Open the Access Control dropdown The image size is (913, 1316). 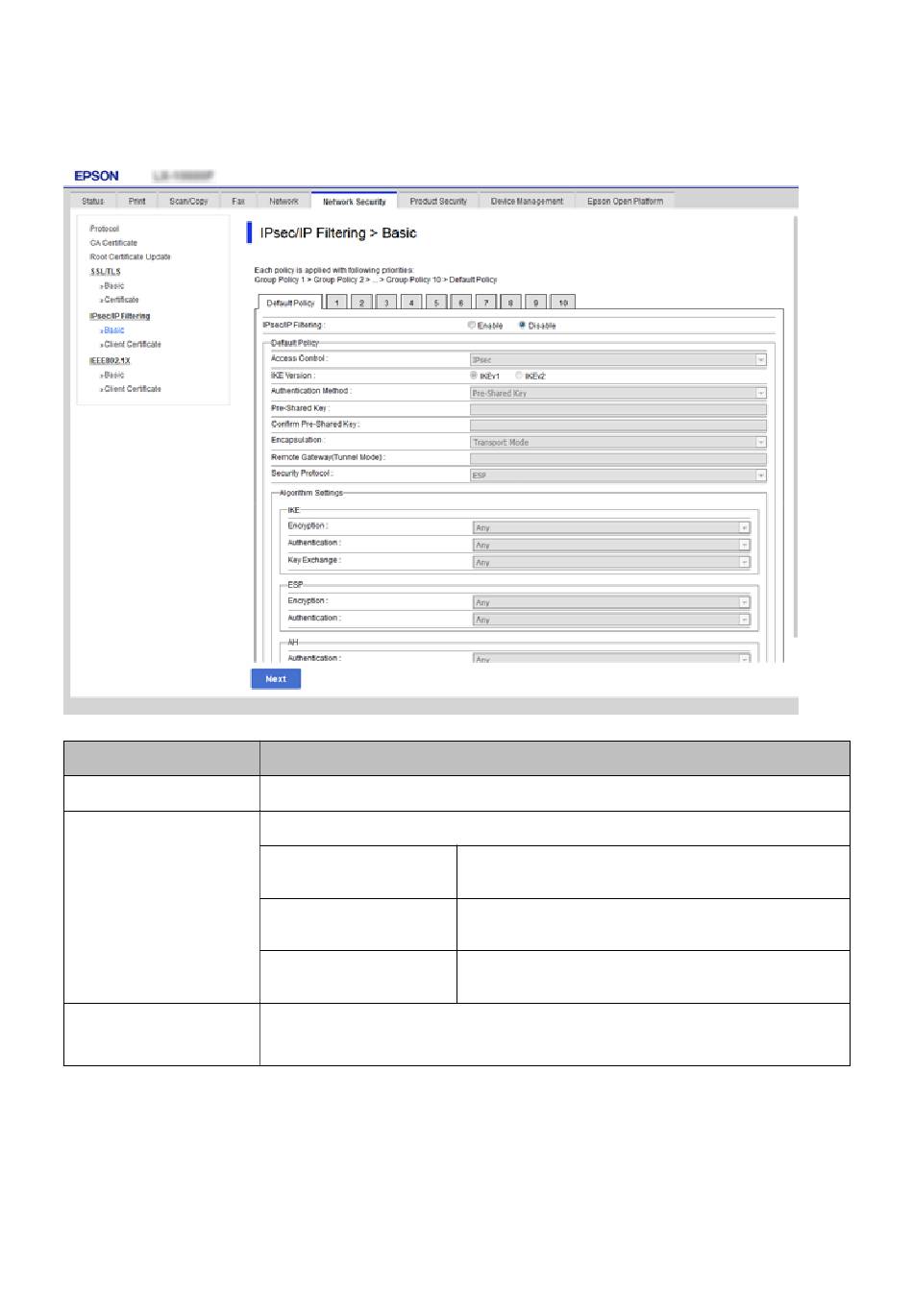click(x=618, y=359)
